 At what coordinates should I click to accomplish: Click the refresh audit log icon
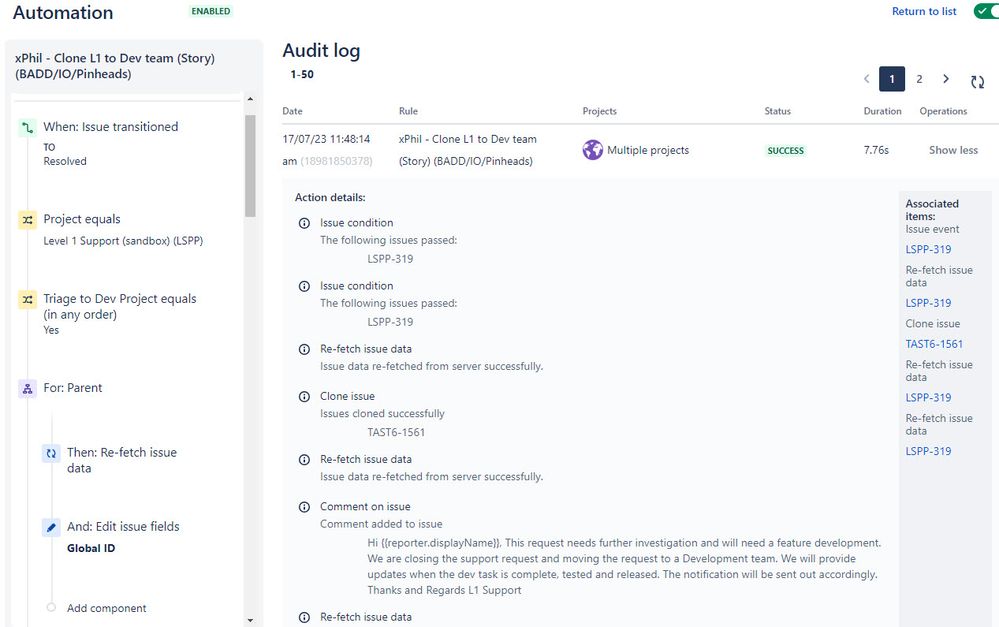(x=977, y=82)
